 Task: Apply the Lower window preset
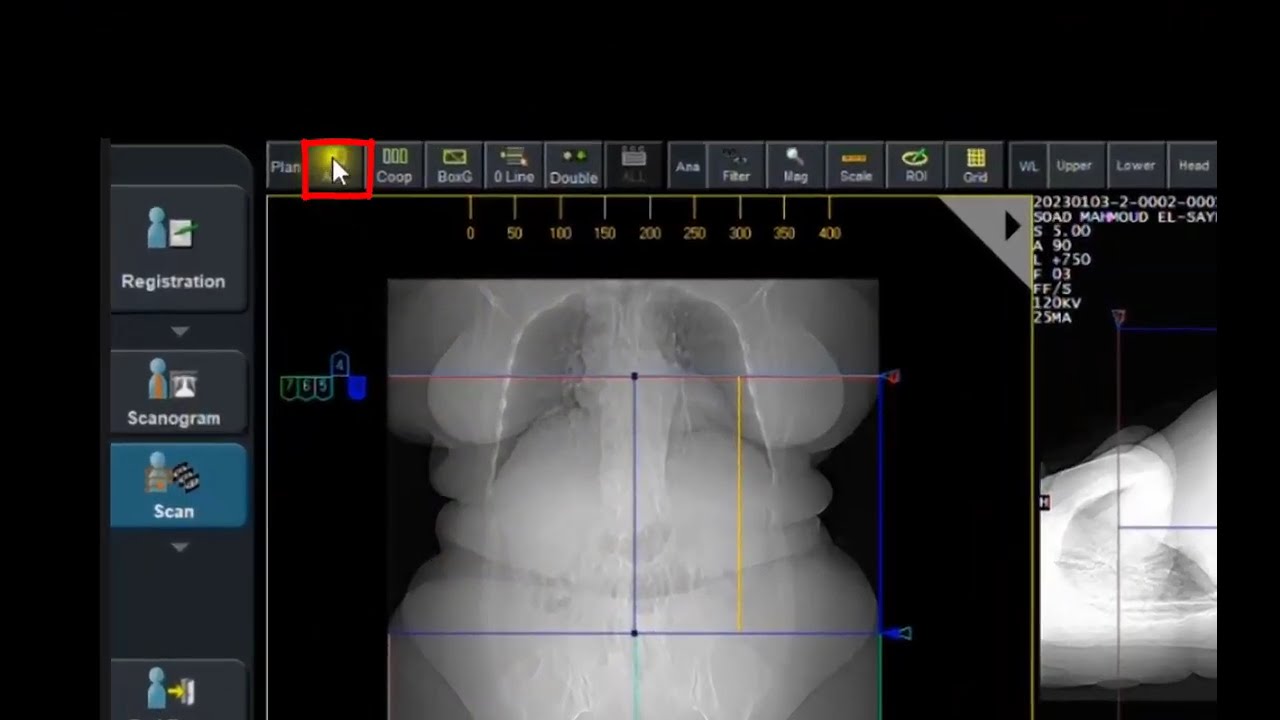1135,166
